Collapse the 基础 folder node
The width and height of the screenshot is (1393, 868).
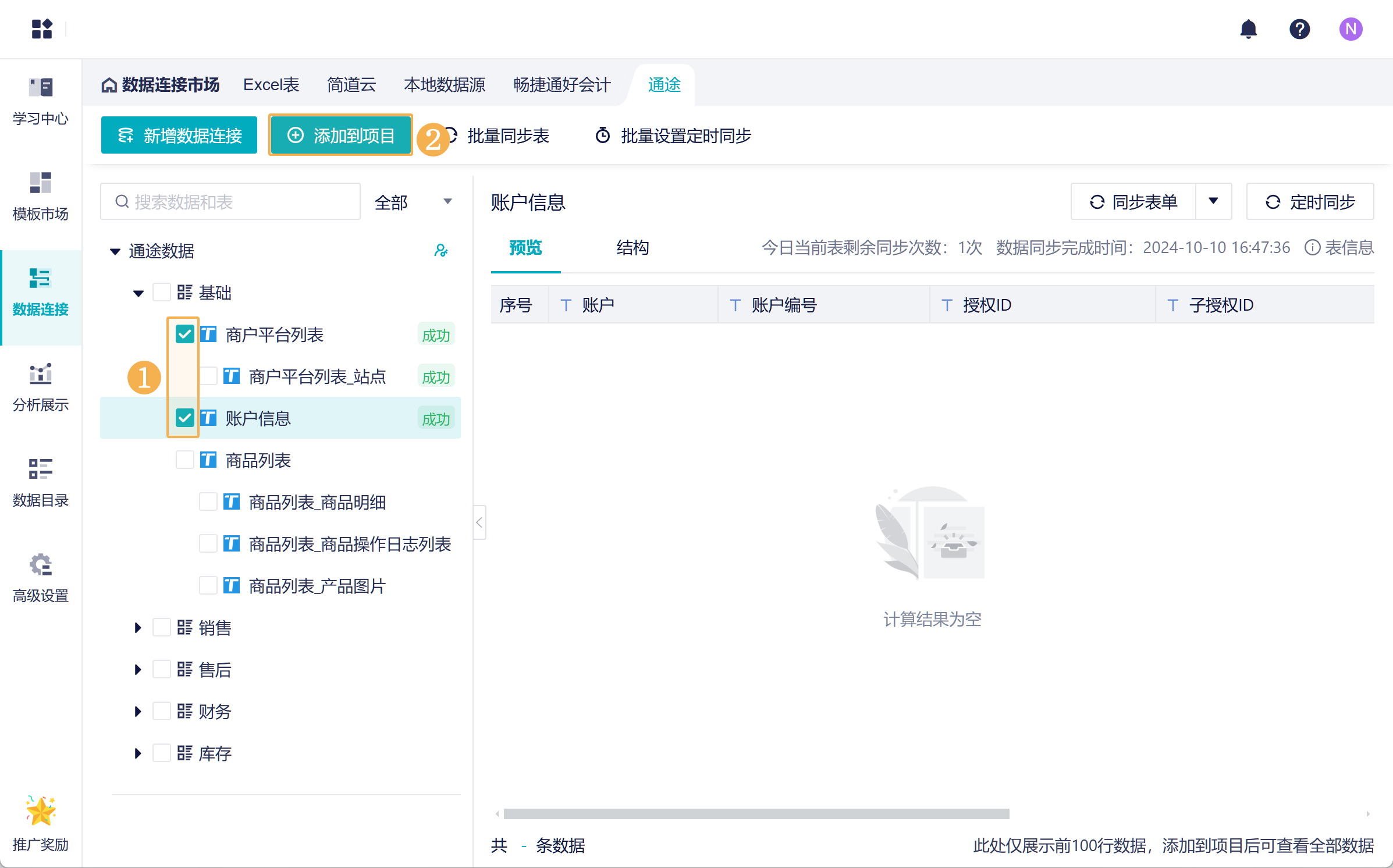pyautogui.click(x=138, y=293)
